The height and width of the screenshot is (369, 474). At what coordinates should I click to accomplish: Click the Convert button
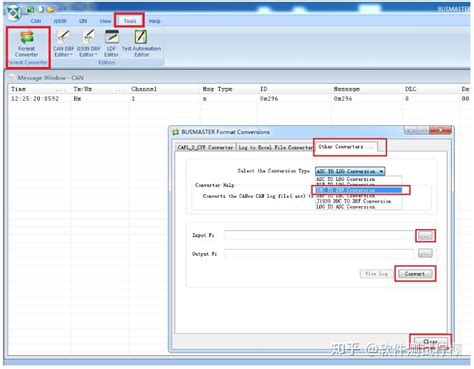click(x=415, y=274)
